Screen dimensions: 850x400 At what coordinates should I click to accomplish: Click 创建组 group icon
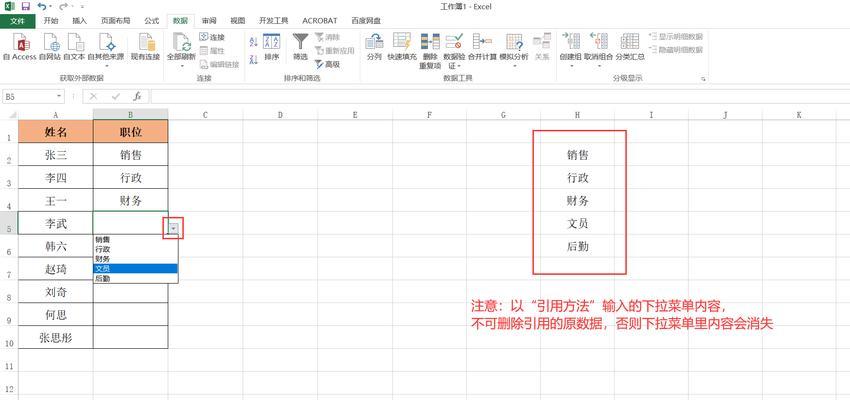[x=571, y=42]
